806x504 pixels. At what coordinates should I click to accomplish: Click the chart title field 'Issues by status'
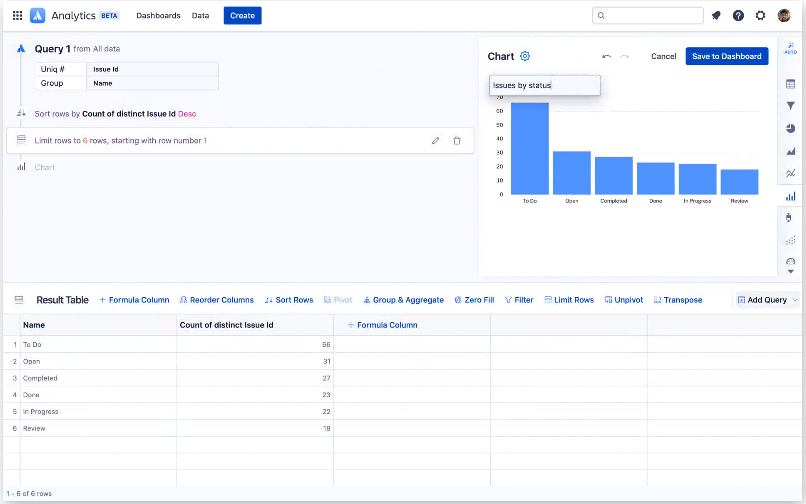[x=544, y=86]
